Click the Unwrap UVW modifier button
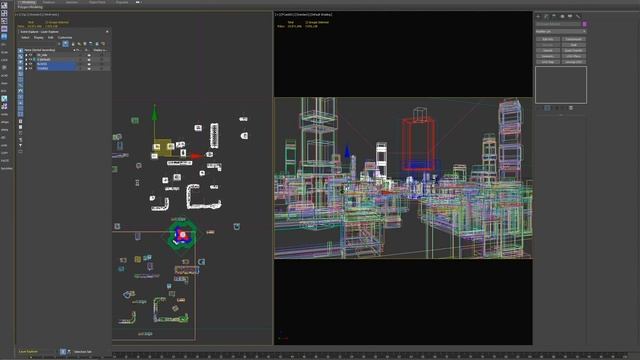The image size is (640, 360). pos(574,62)
